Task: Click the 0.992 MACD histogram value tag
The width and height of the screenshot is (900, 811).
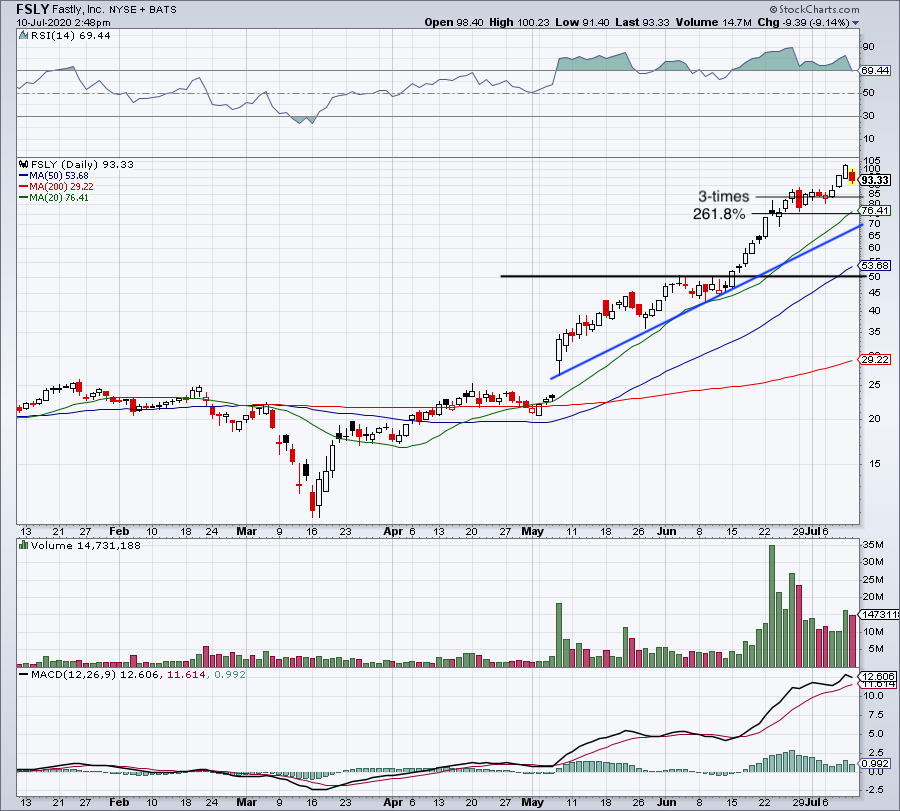Action: pos(876,765)
